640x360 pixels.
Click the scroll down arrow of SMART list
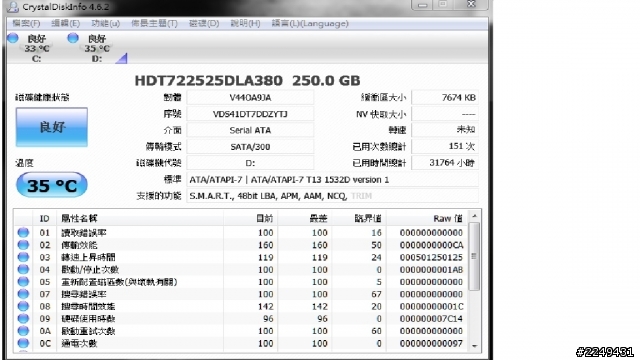(474, 346)
